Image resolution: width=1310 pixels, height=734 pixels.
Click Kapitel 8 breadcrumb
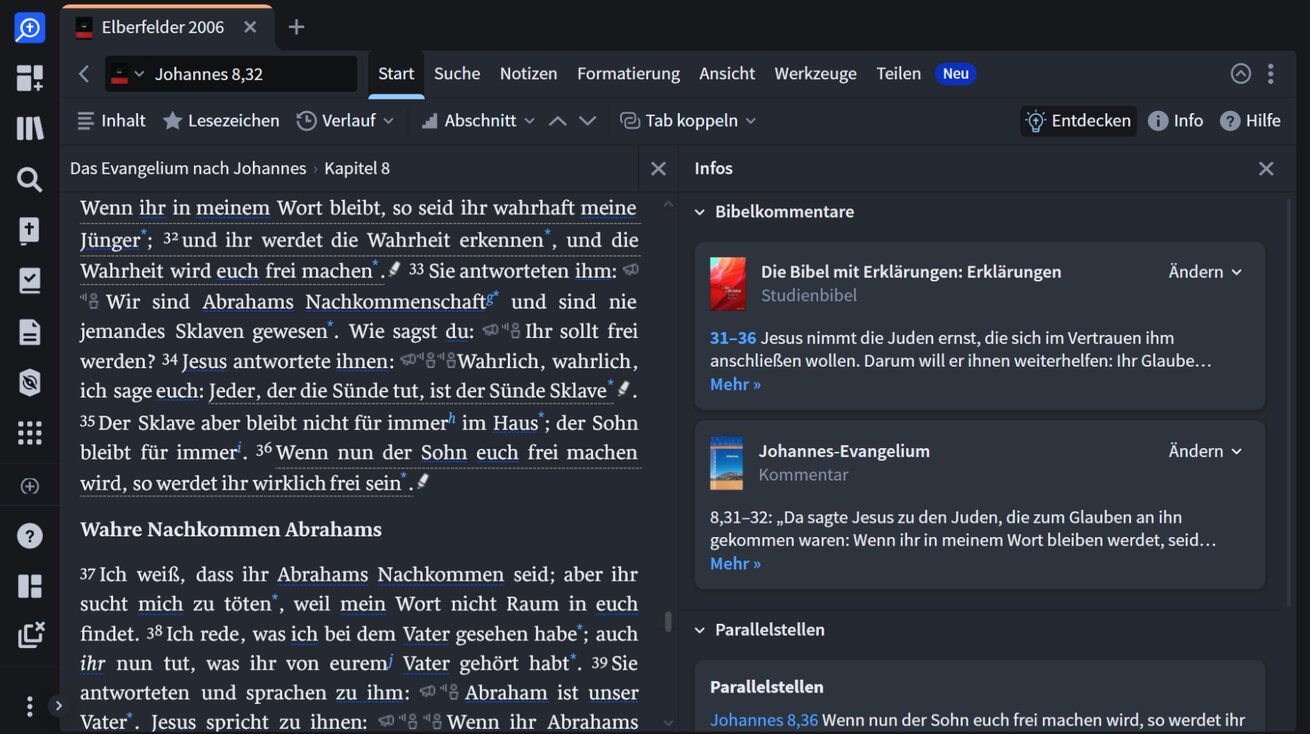coord(357,168)
